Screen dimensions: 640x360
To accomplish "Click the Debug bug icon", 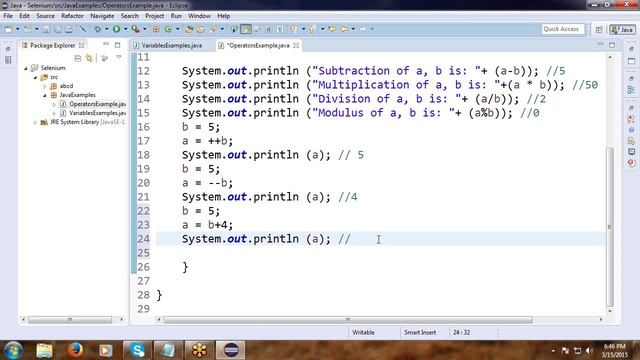I will pos(98,29).
